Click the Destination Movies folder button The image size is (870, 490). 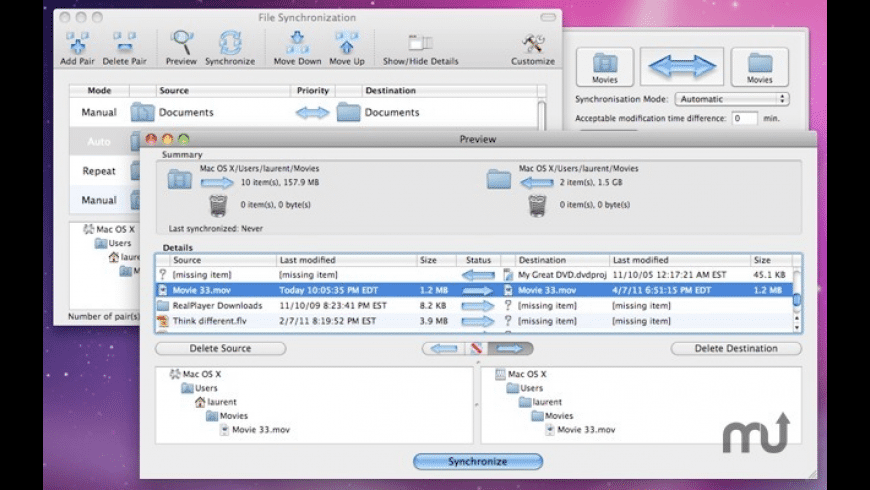coord(759,67)
